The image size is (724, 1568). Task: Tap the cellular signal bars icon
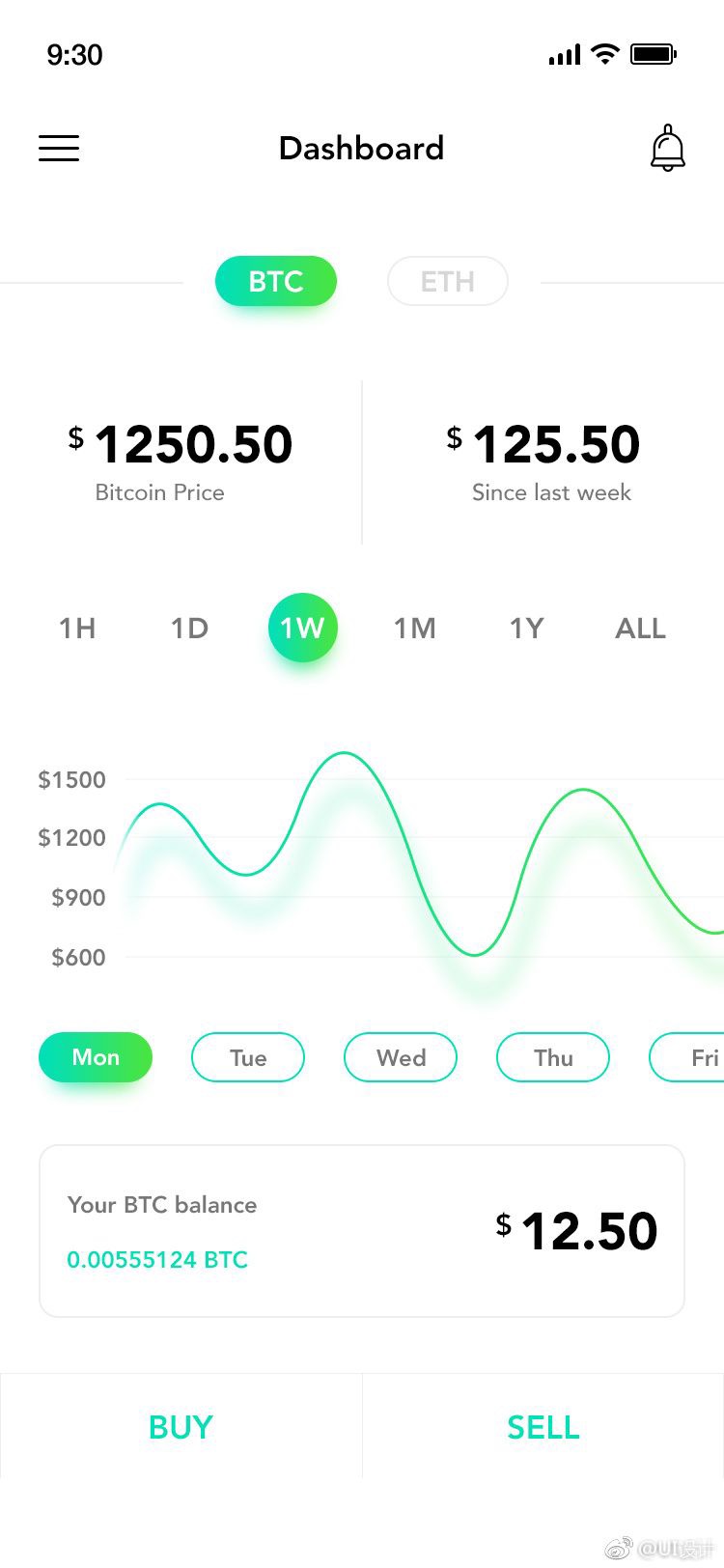(565, 55)
